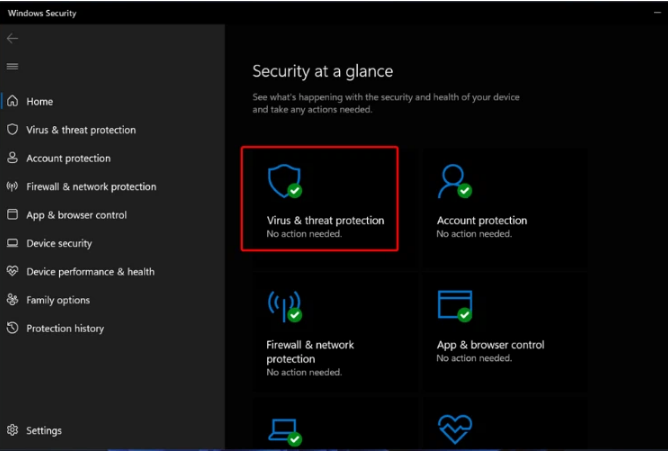The width and height of the screenshot is (668, 451).
Task: Select Device security in the sidebar
Action: tap(59, 243)
